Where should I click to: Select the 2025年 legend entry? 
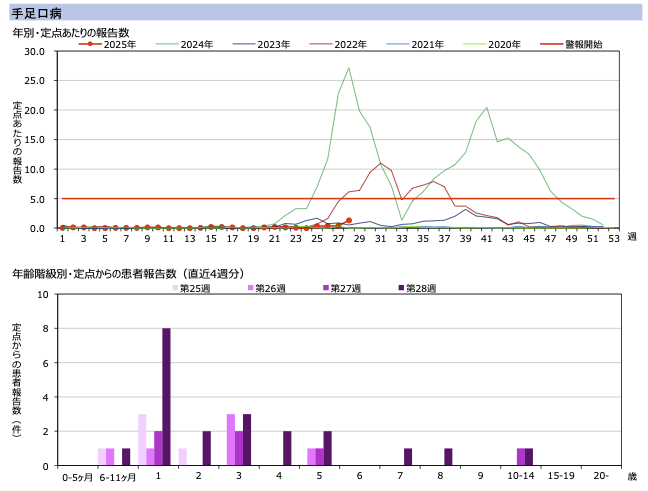(x=107, y=44)
